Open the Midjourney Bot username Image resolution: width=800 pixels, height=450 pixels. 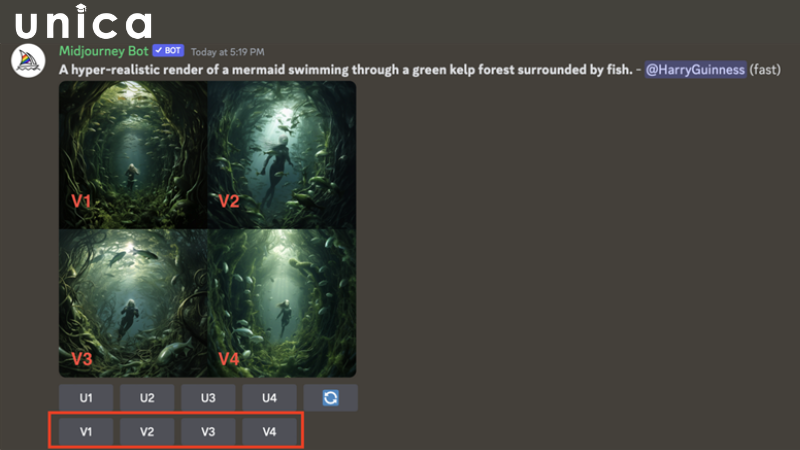[104, 51]
